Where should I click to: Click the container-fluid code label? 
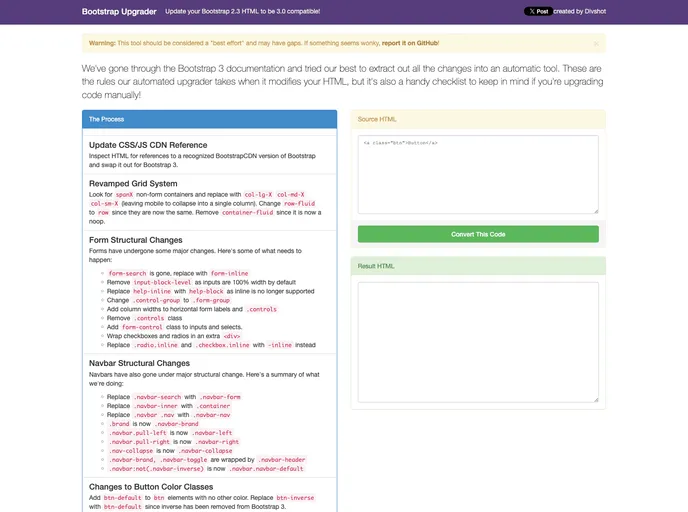(247, 212)
